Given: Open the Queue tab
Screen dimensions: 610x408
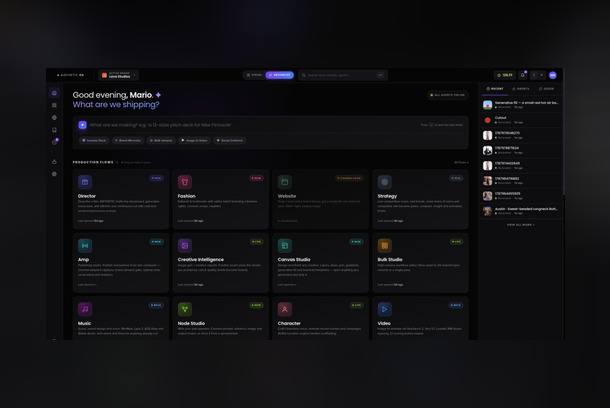Looking at the screenshot, I should click(546, 89).
